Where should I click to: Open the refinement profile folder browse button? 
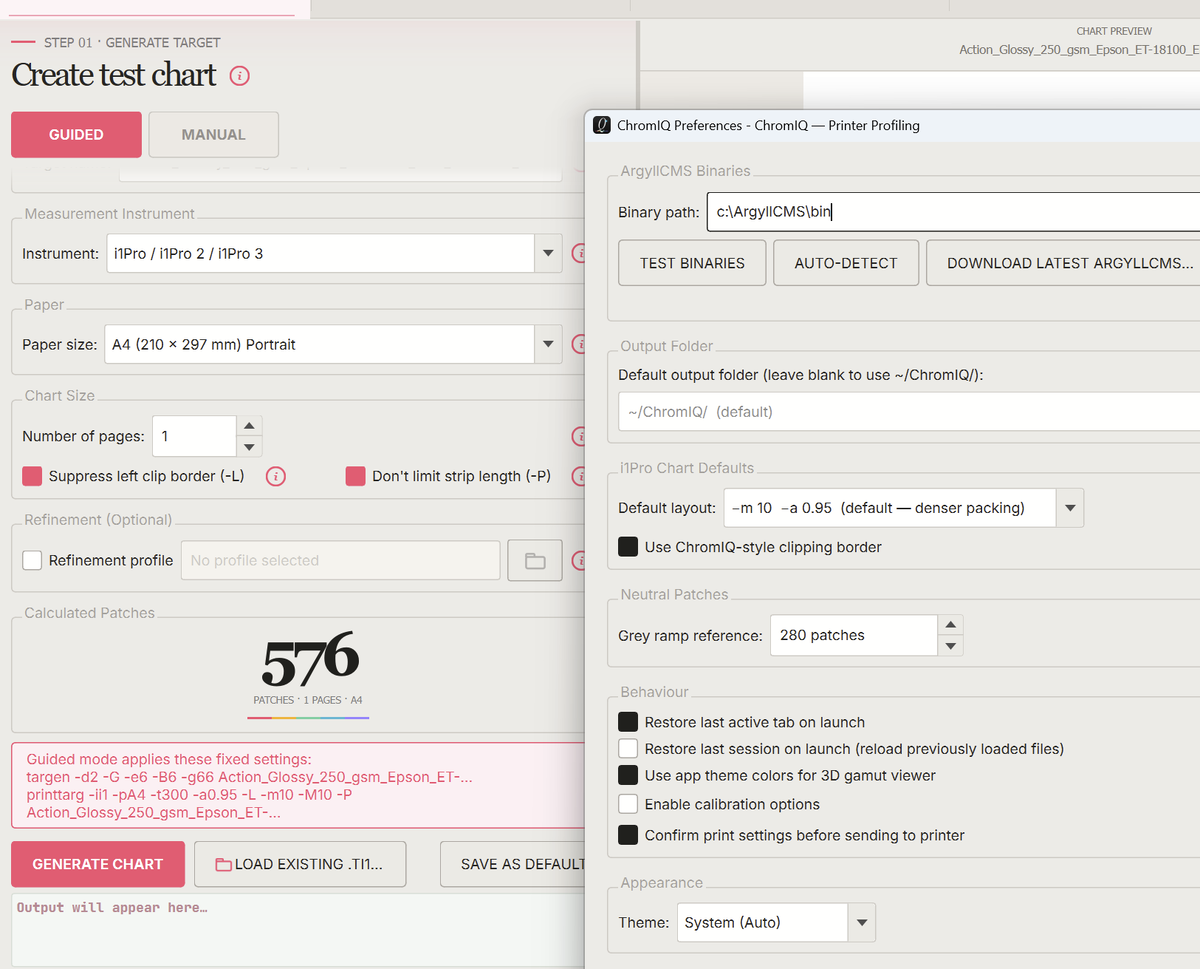coord(535,561)
